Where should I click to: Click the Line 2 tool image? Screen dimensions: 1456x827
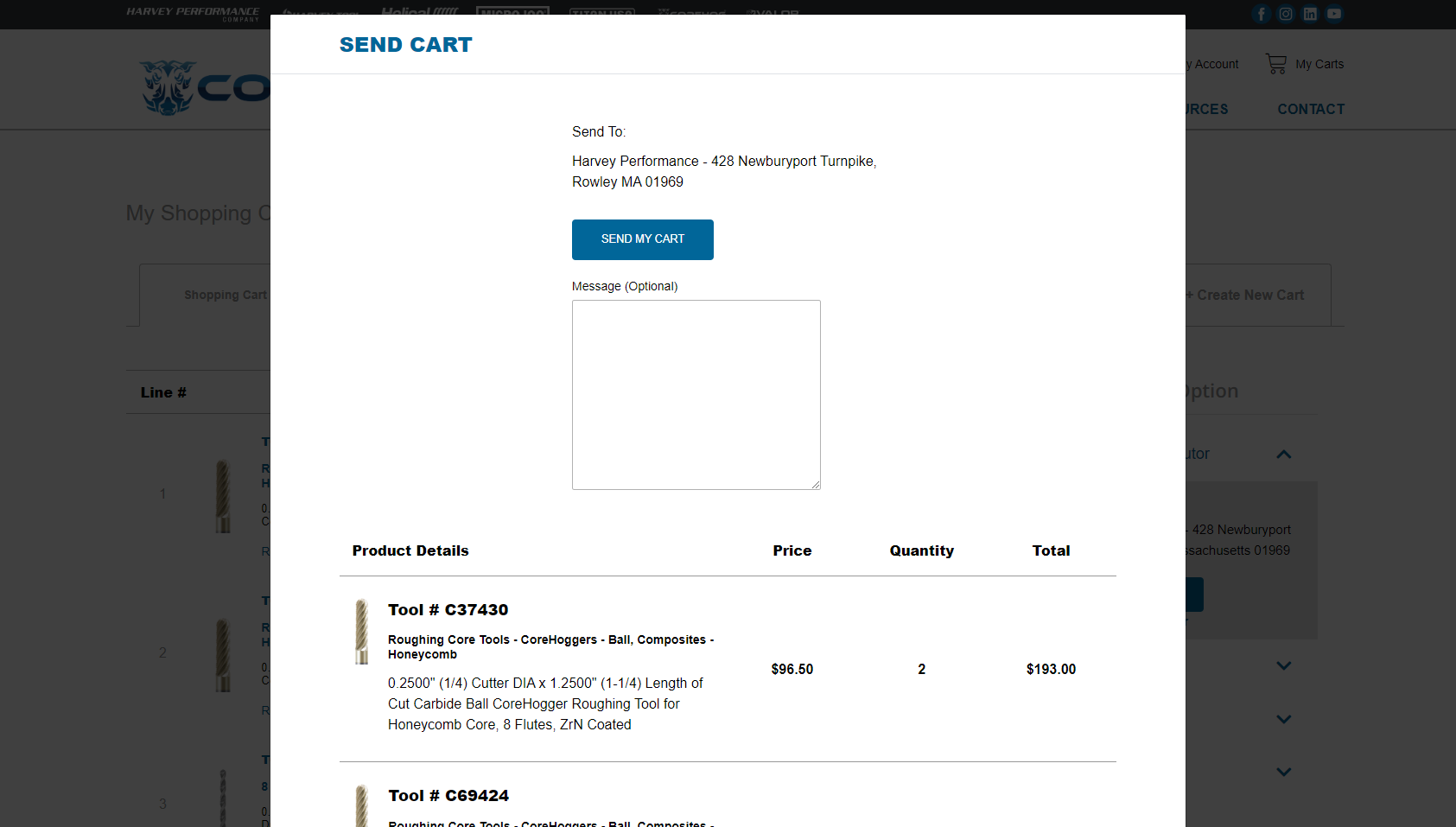[223, 654]
